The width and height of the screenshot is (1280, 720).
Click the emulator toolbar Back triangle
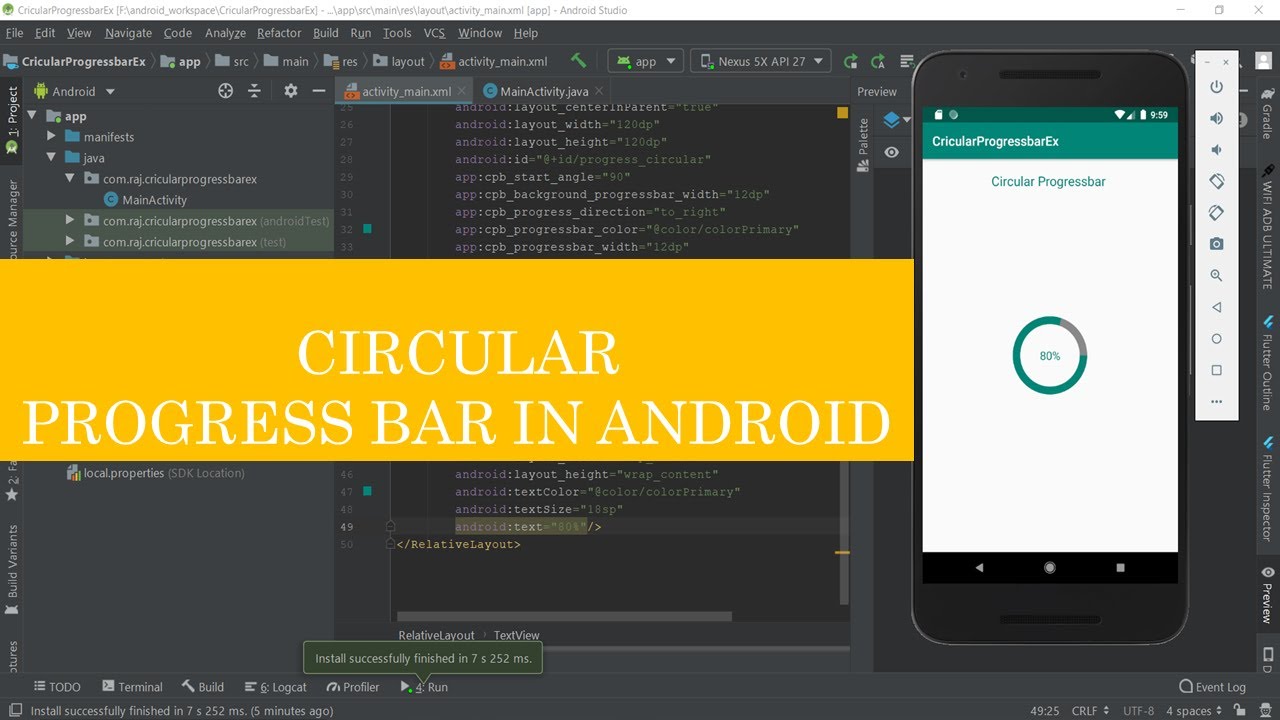pyautogui.click(x=1217, y=307)
